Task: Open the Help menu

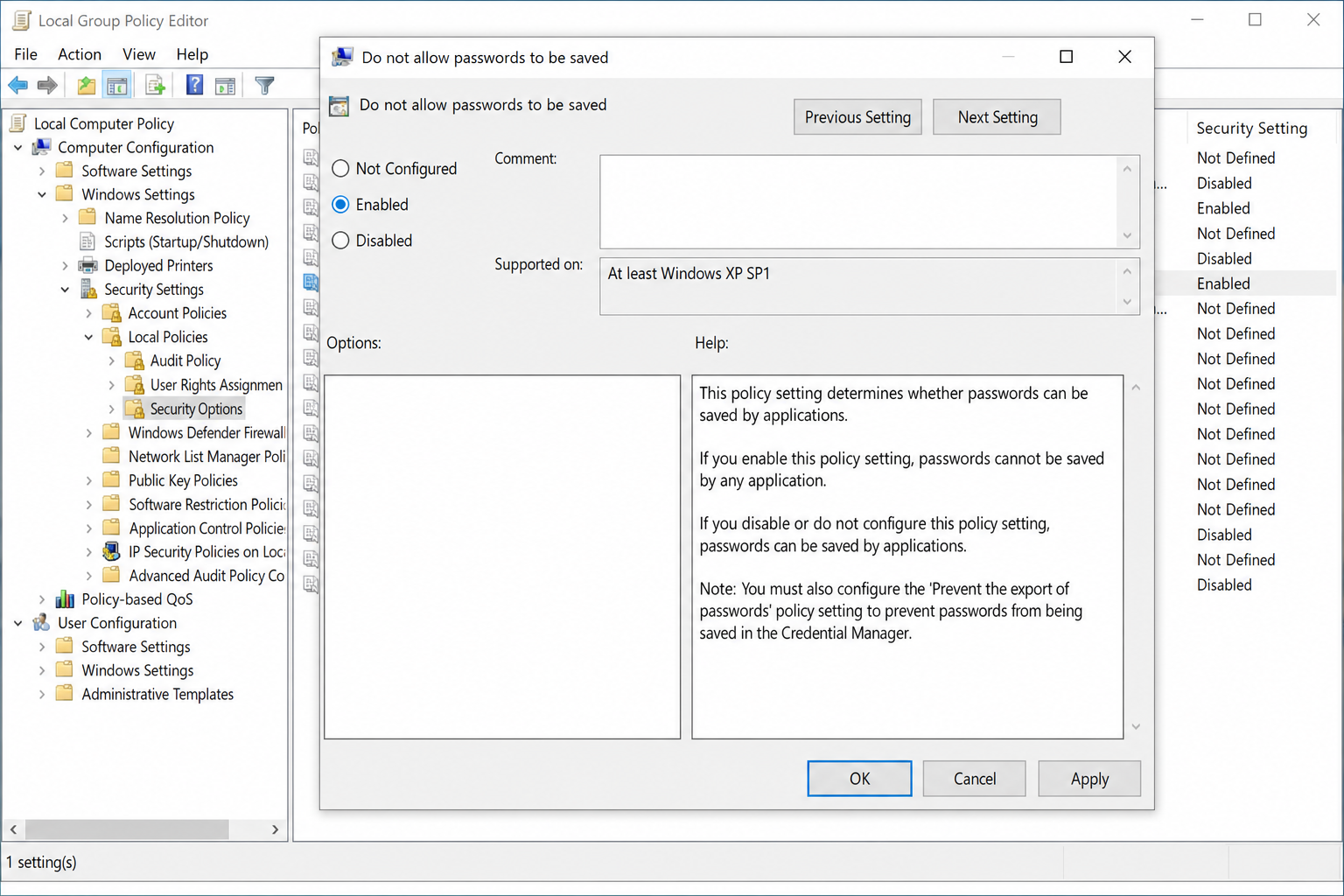Action: click(192, 54)
